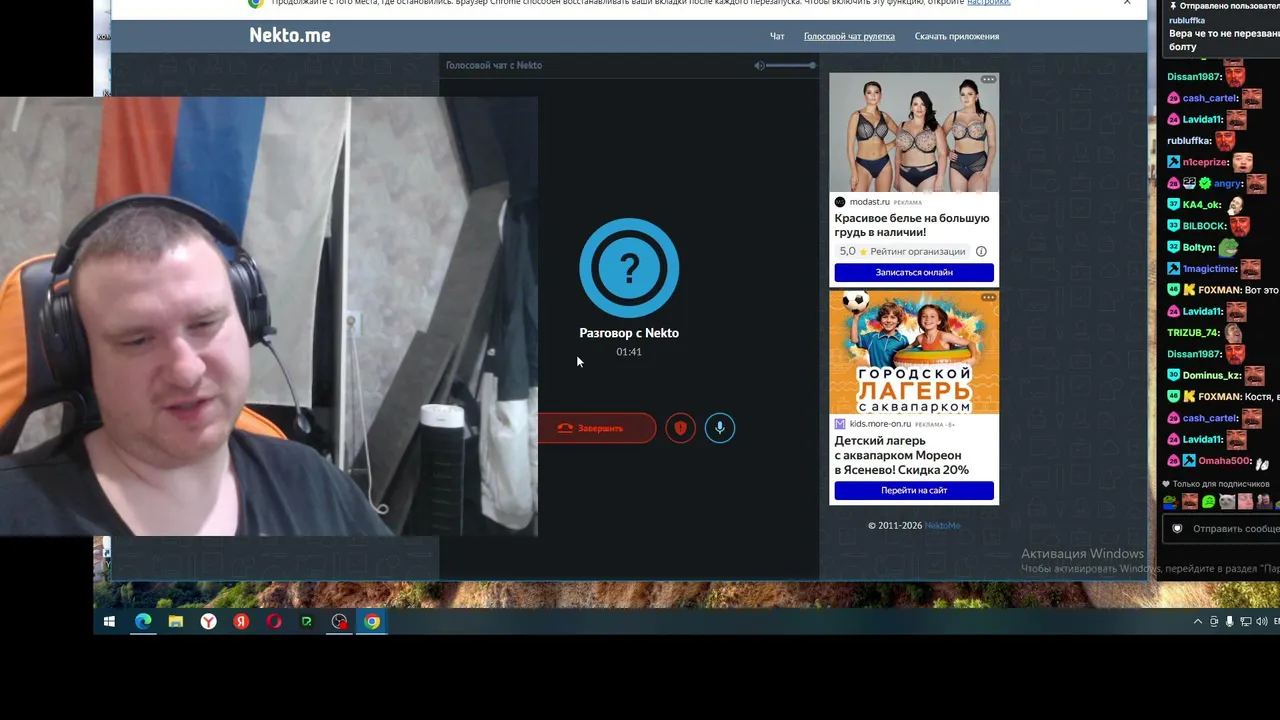
Task: Click the Детский лагерь с аквапарком ad headline
Action: pos(902,455)
